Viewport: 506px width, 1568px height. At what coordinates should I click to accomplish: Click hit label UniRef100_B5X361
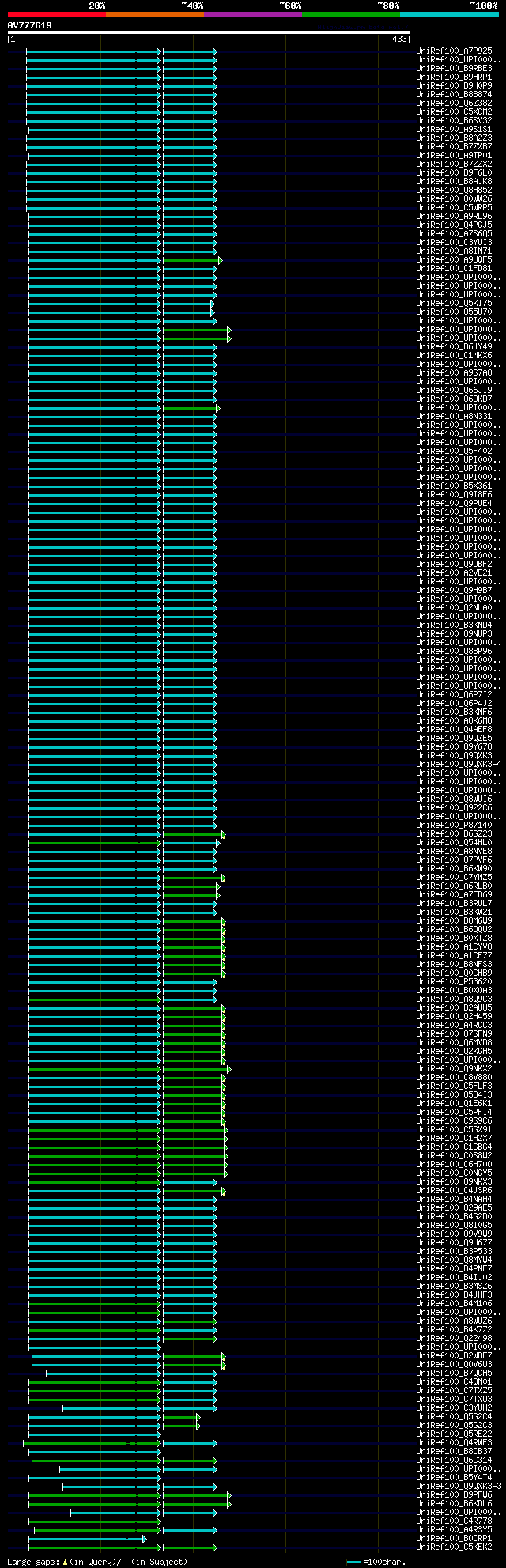pos(454,486)
